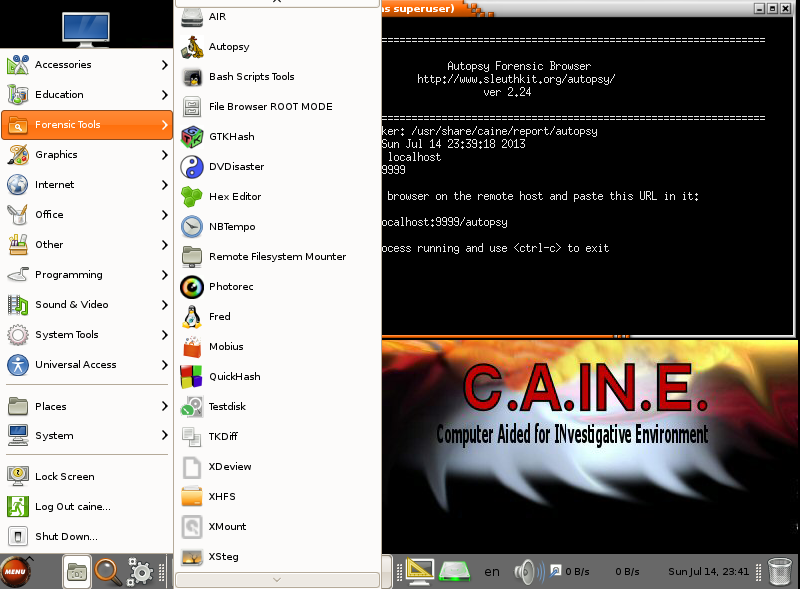Click the magnifying glass search launcher
The height and width of the screenshot is (589, 800).
point(108,572)
